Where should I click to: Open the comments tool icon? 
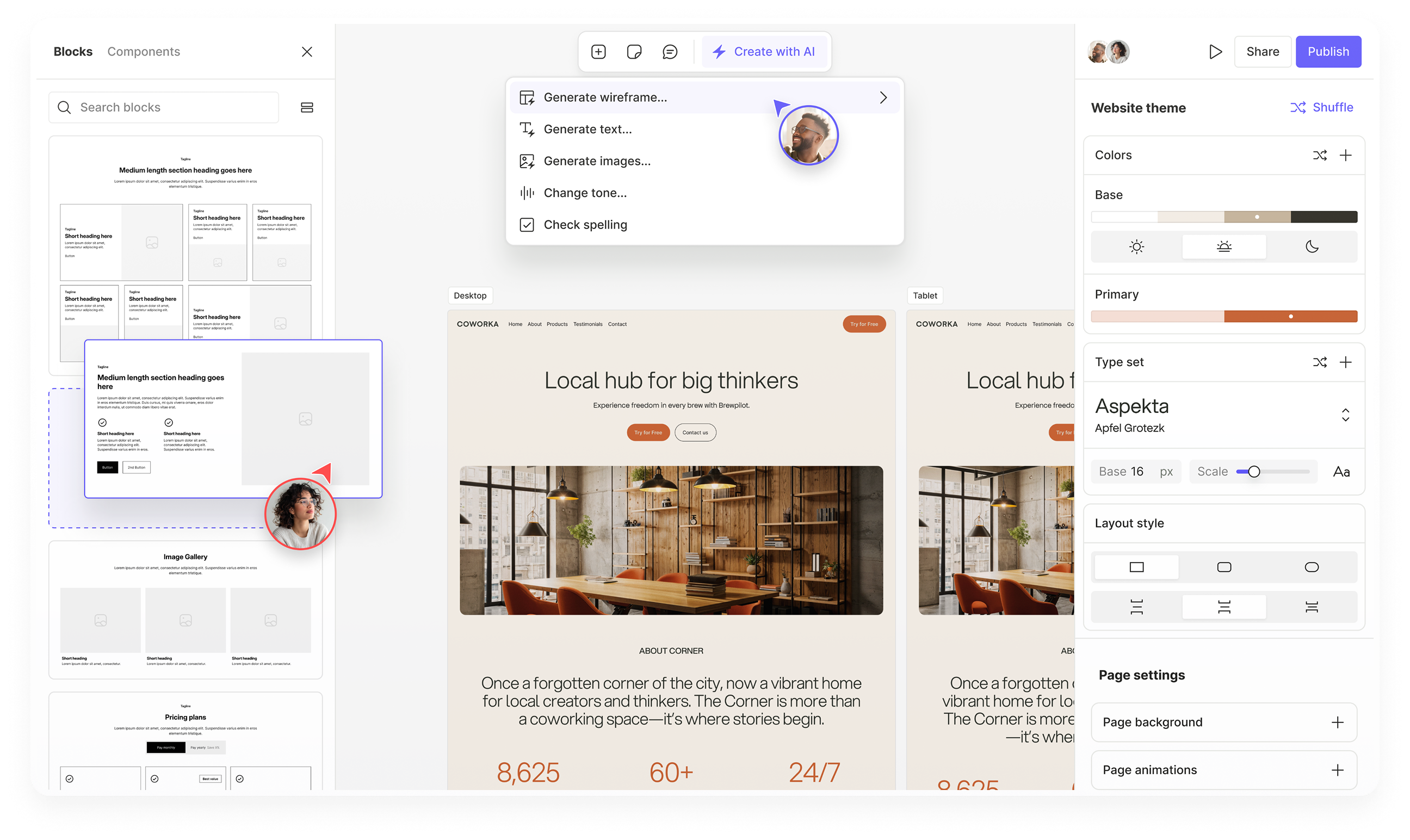click(x=669, y=52)
